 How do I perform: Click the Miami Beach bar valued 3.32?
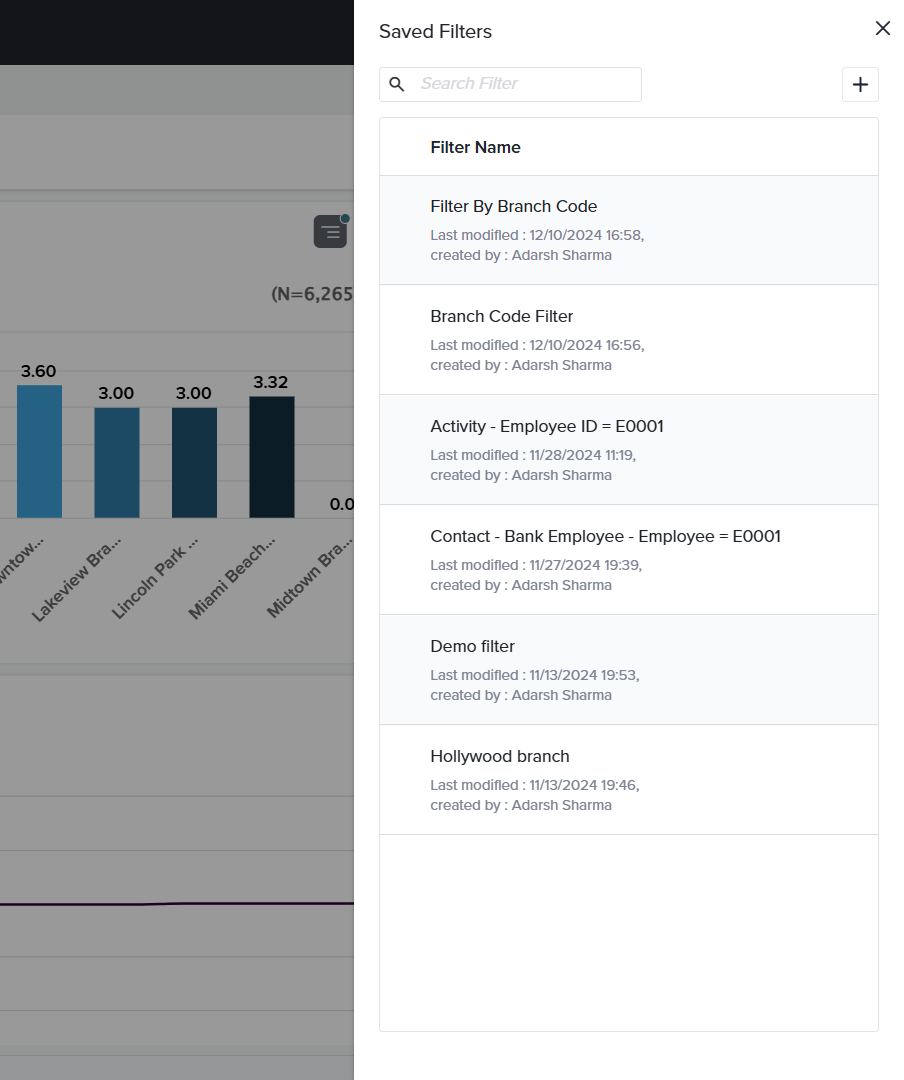click(271, 457)
